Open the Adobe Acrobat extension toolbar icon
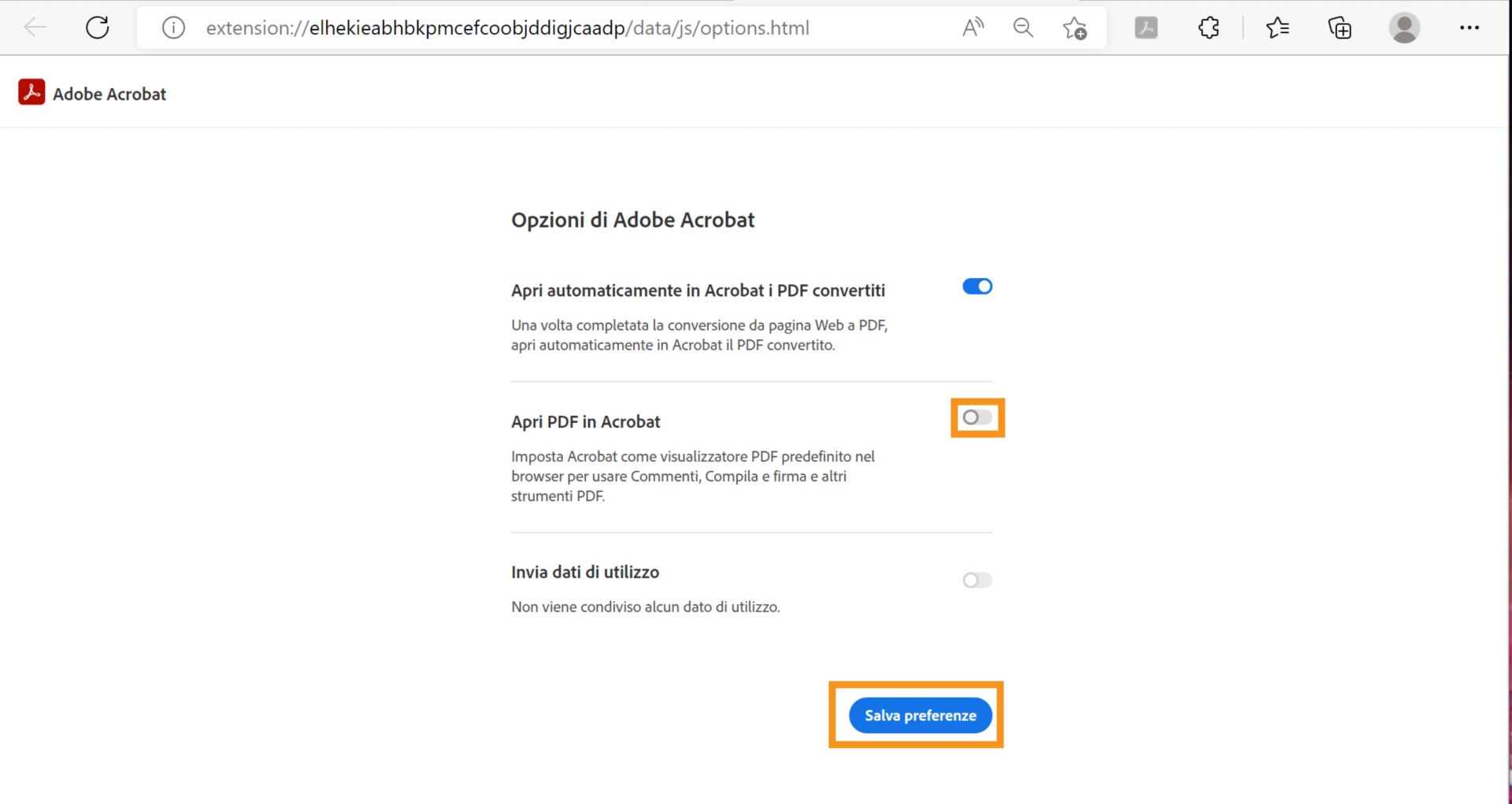This screenshot has height=804, width=1512. click(x=1146, y=27)
